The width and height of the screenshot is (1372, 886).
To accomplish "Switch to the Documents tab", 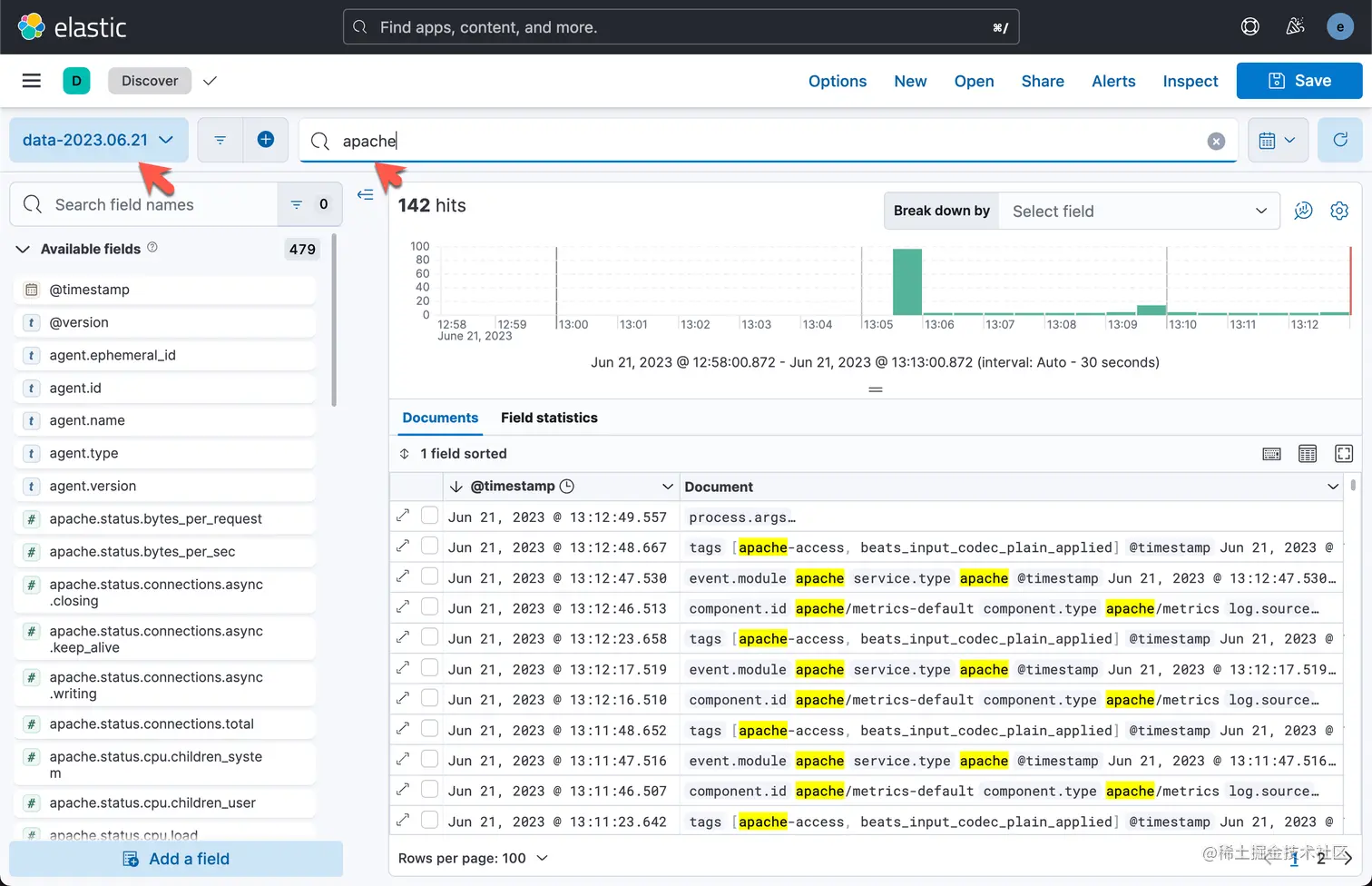I will [440, 418].
